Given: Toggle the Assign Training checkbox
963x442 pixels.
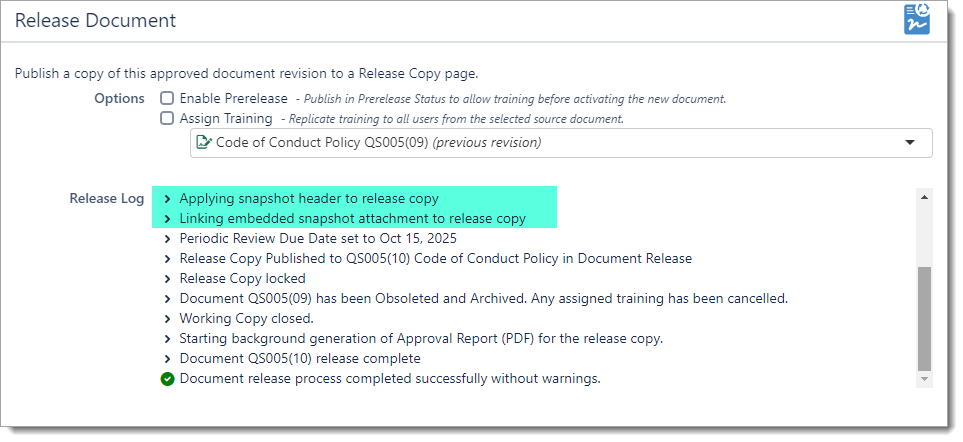Looking at the screenshot, I should tap(167, 118).
